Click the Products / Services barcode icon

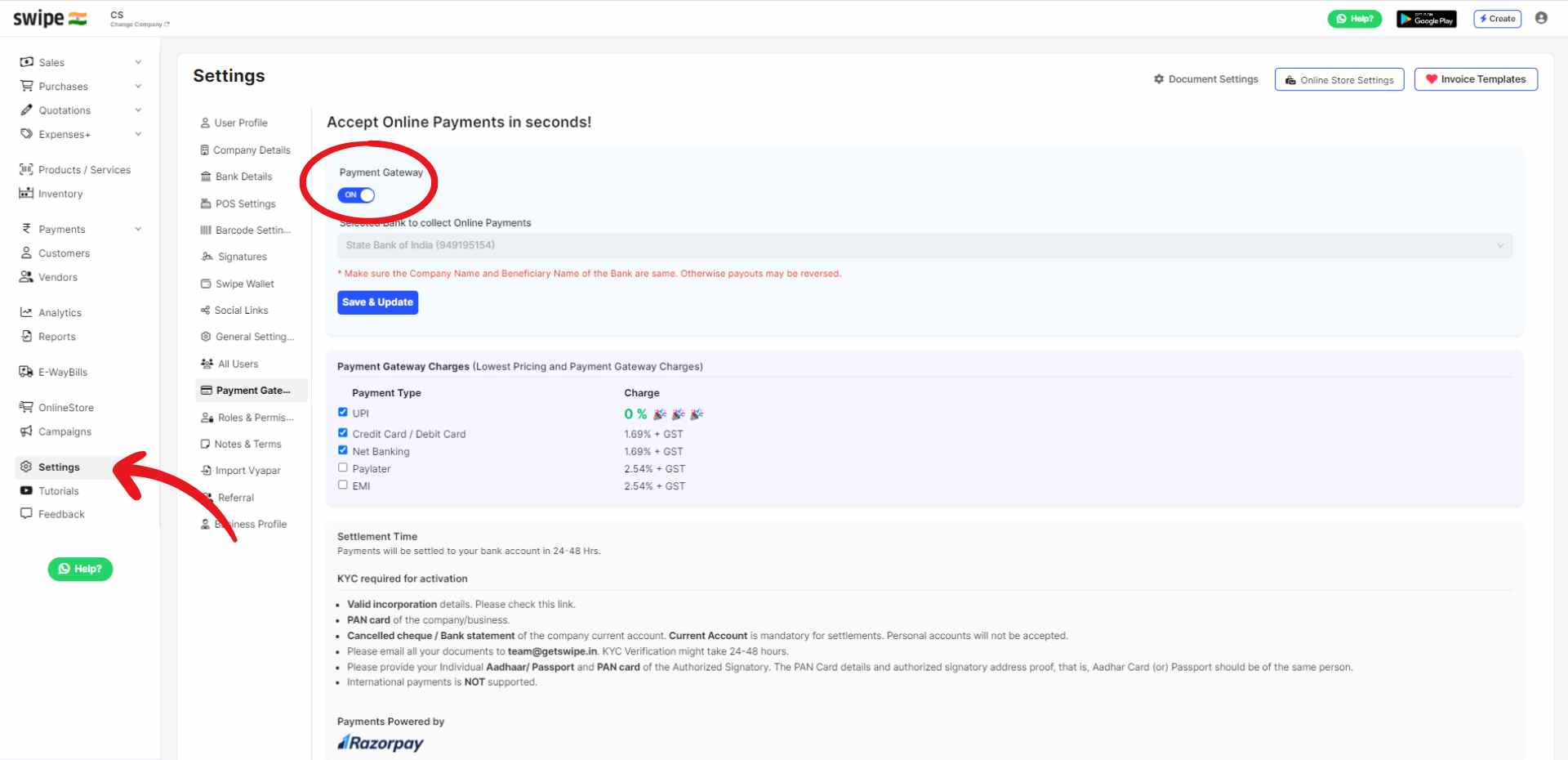tap(26, 169)
